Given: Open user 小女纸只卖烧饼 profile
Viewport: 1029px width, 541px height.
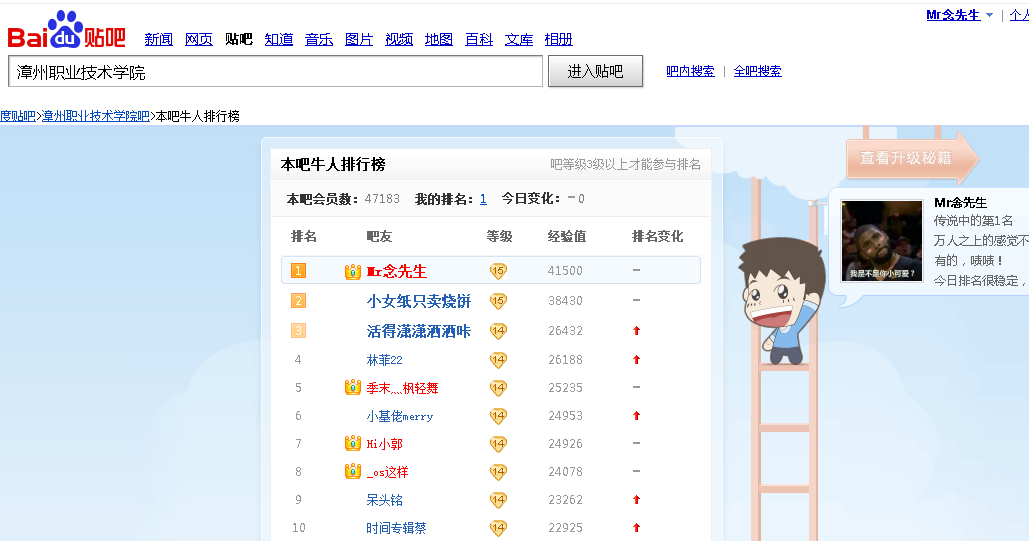Looking at the screenshot, I should point(419,301).
